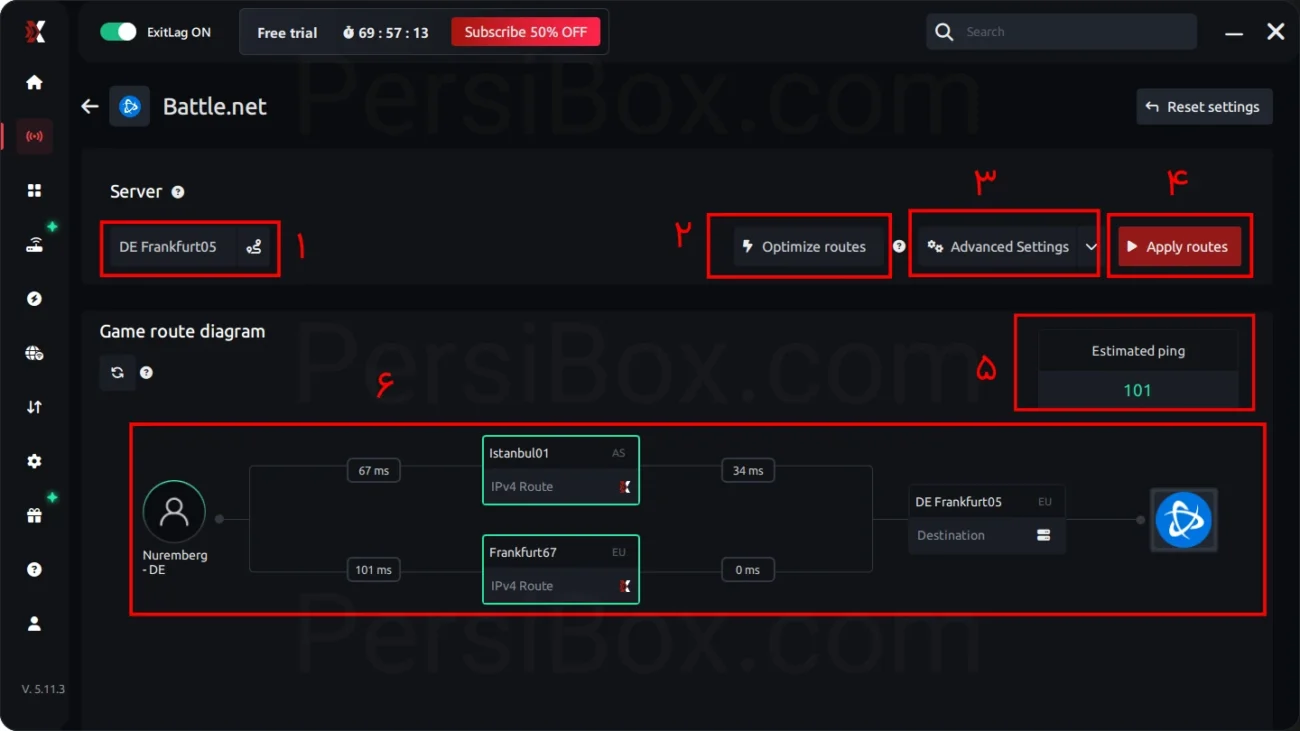Click the help icon next to Server
The width and height of the screenshot is (1300, 731).
click(x=178, y=192)
